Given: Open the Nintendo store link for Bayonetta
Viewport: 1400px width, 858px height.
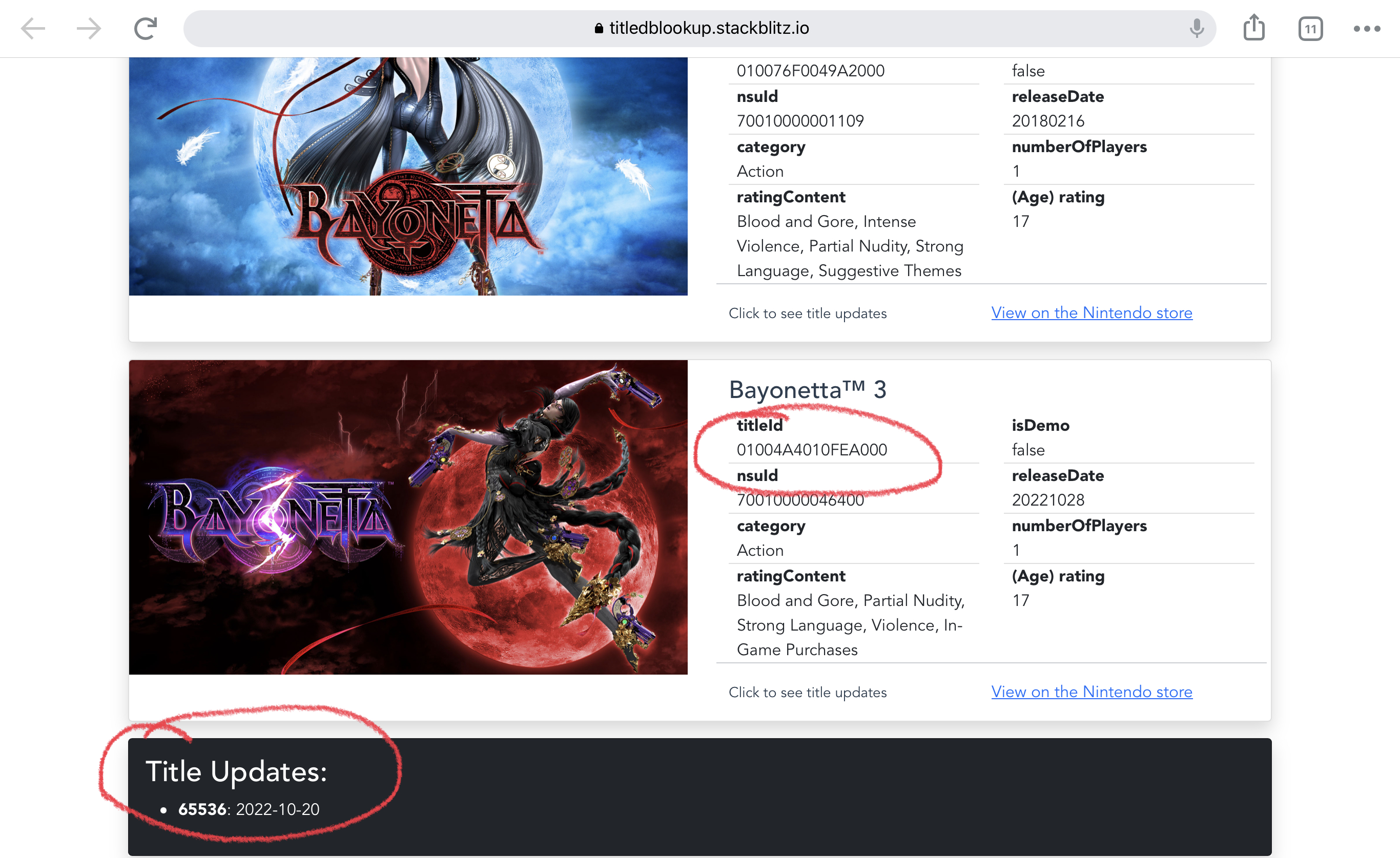Looking at the screenshot, I should (1092, 313).
